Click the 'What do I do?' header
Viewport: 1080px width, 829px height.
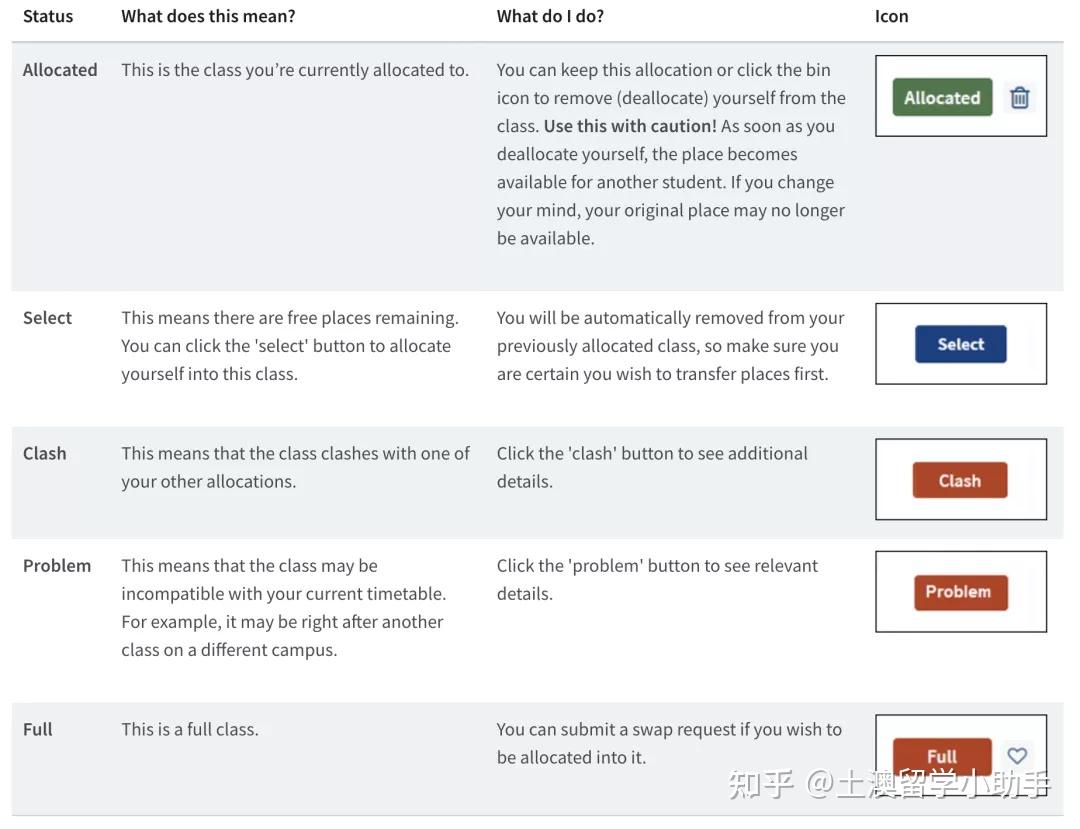click(x=550, y=16)
